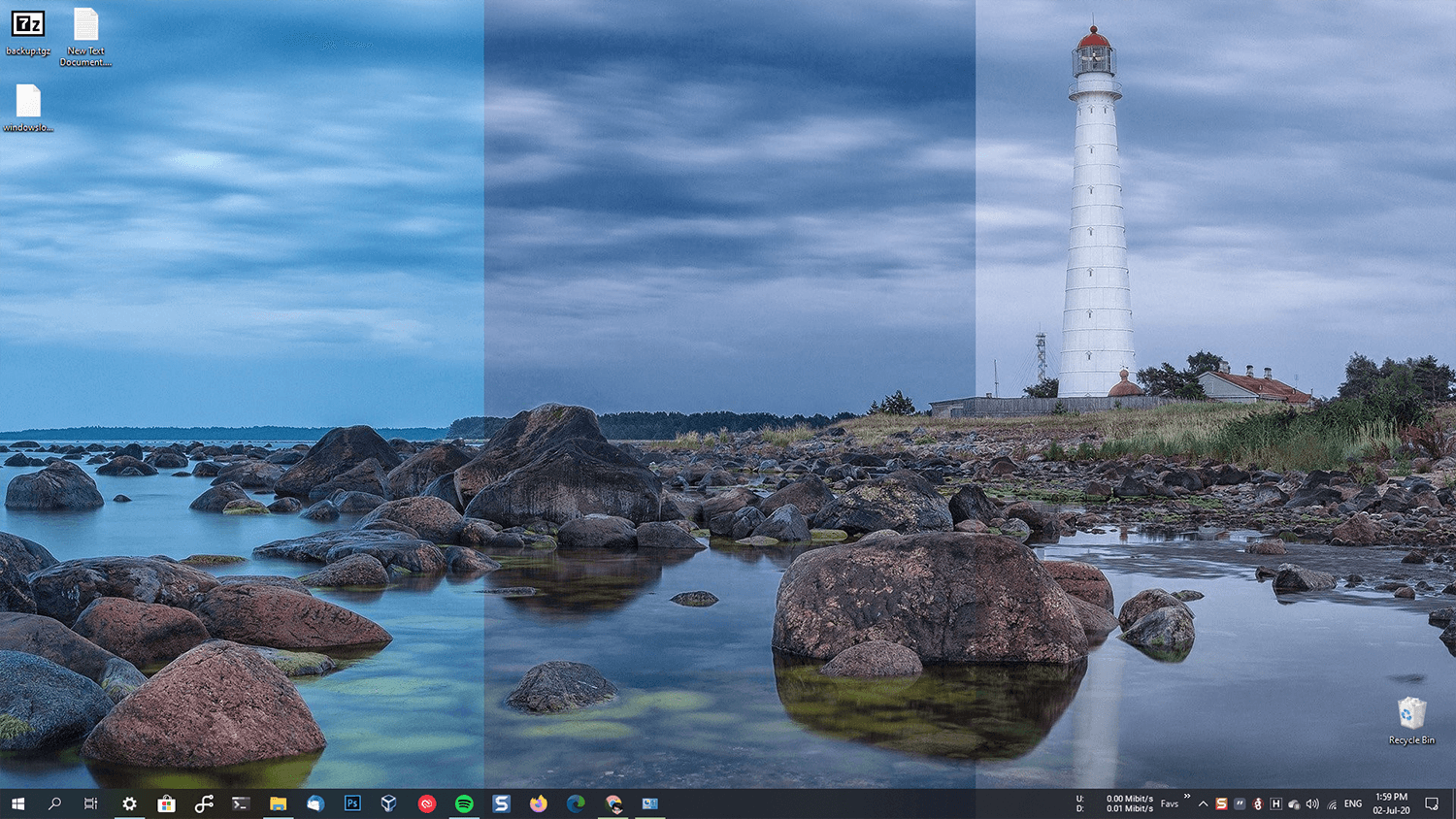Launch Firefox from the taskbar
Image resolution: width=1456 pixels, height=819 pixels.
coord(539,803)
